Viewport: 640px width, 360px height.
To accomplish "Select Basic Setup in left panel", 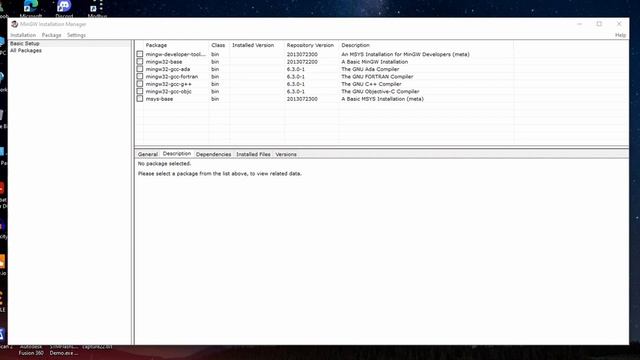I will 25,43.
